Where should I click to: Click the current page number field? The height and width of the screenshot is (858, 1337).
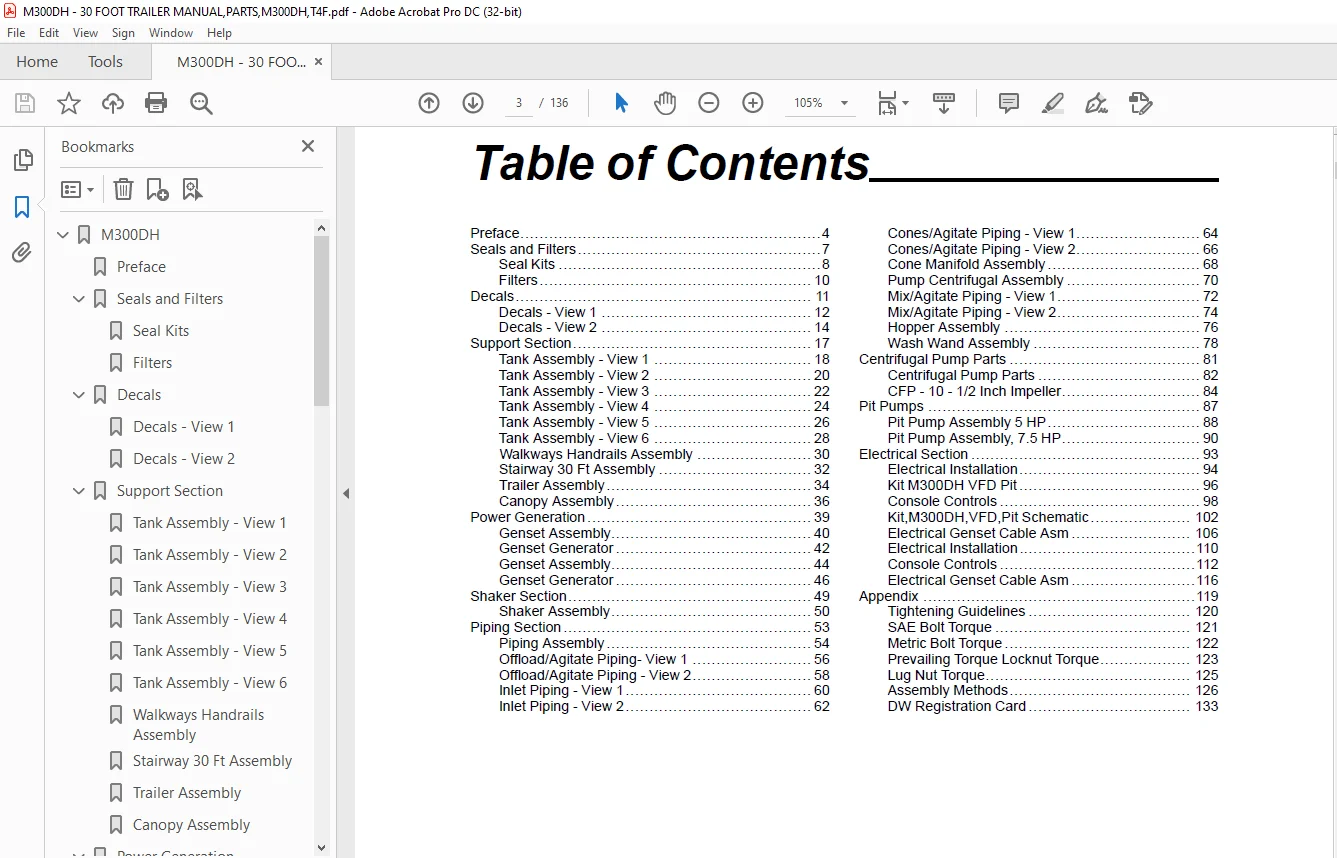coord(519,103)
